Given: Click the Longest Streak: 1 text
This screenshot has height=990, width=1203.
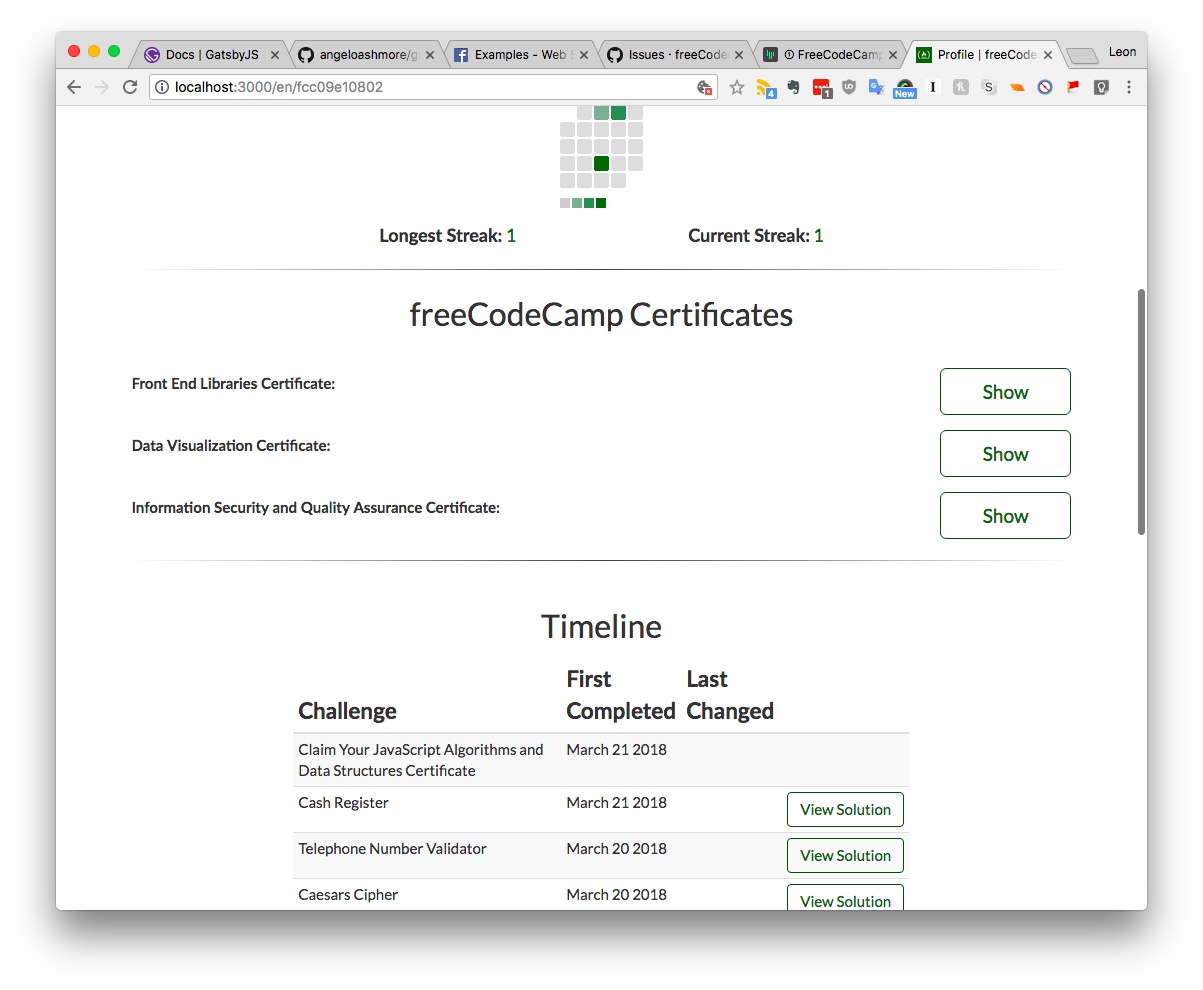Looking at the screenshot, I should 447,236.
